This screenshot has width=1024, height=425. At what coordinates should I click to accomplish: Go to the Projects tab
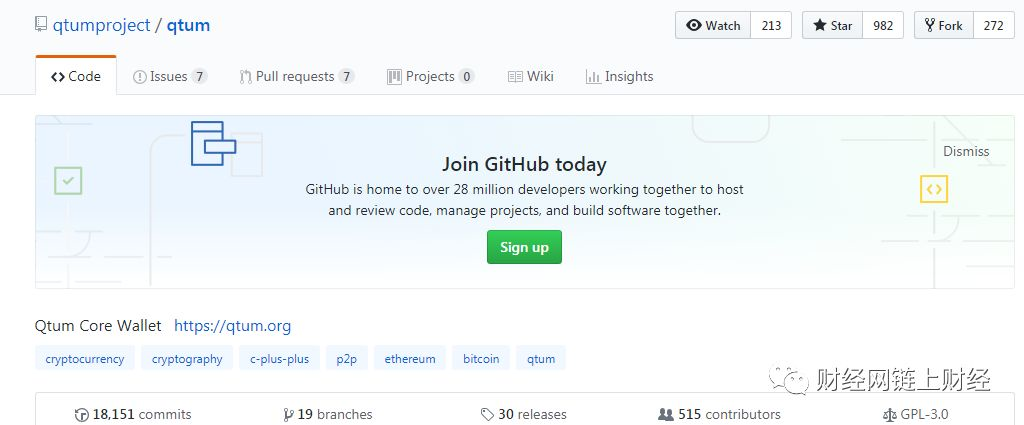[430, 76]
